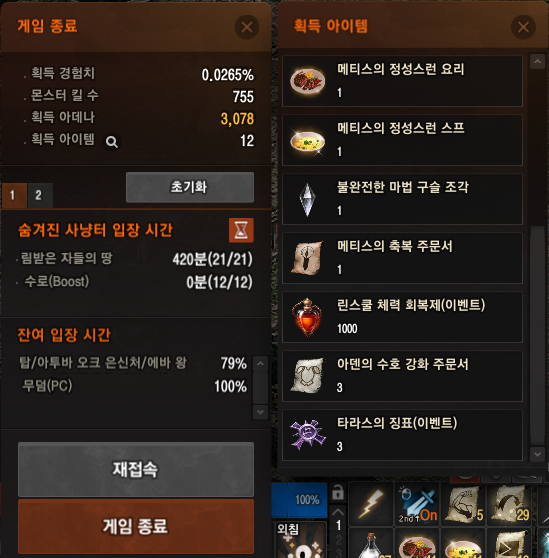Viewport: 549px width, 558px height.
Task: Select tab 1 in the exit panel
Action: (14, 195)
